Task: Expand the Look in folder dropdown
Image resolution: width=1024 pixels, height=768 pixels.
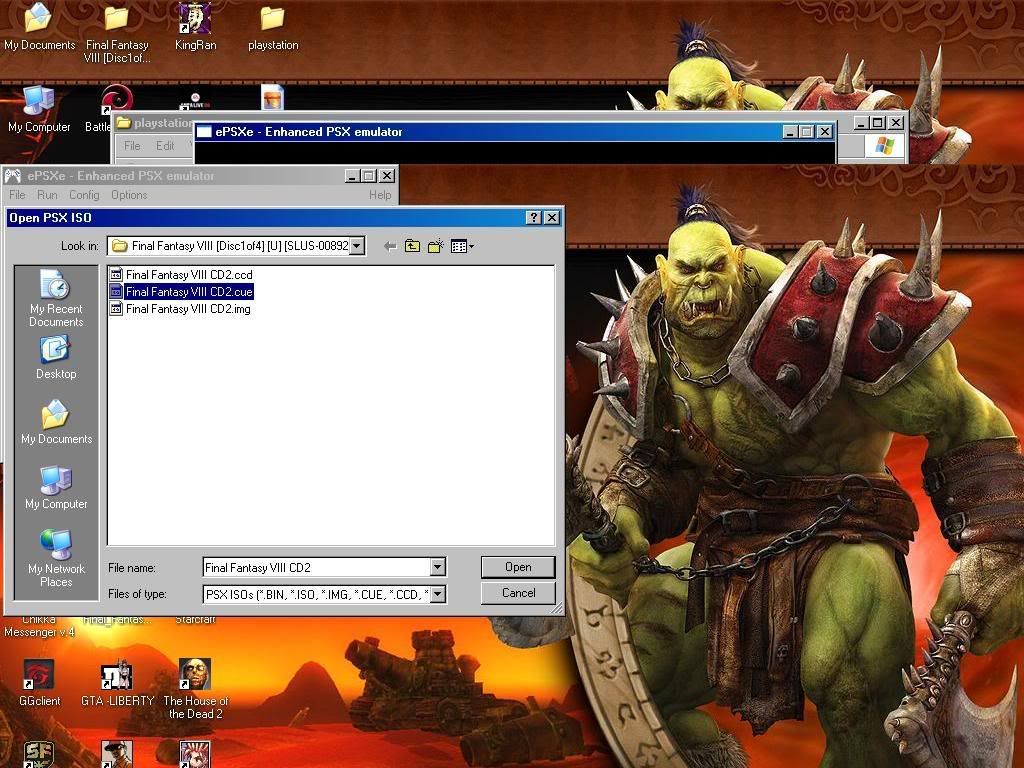Action: pos(358,246)
